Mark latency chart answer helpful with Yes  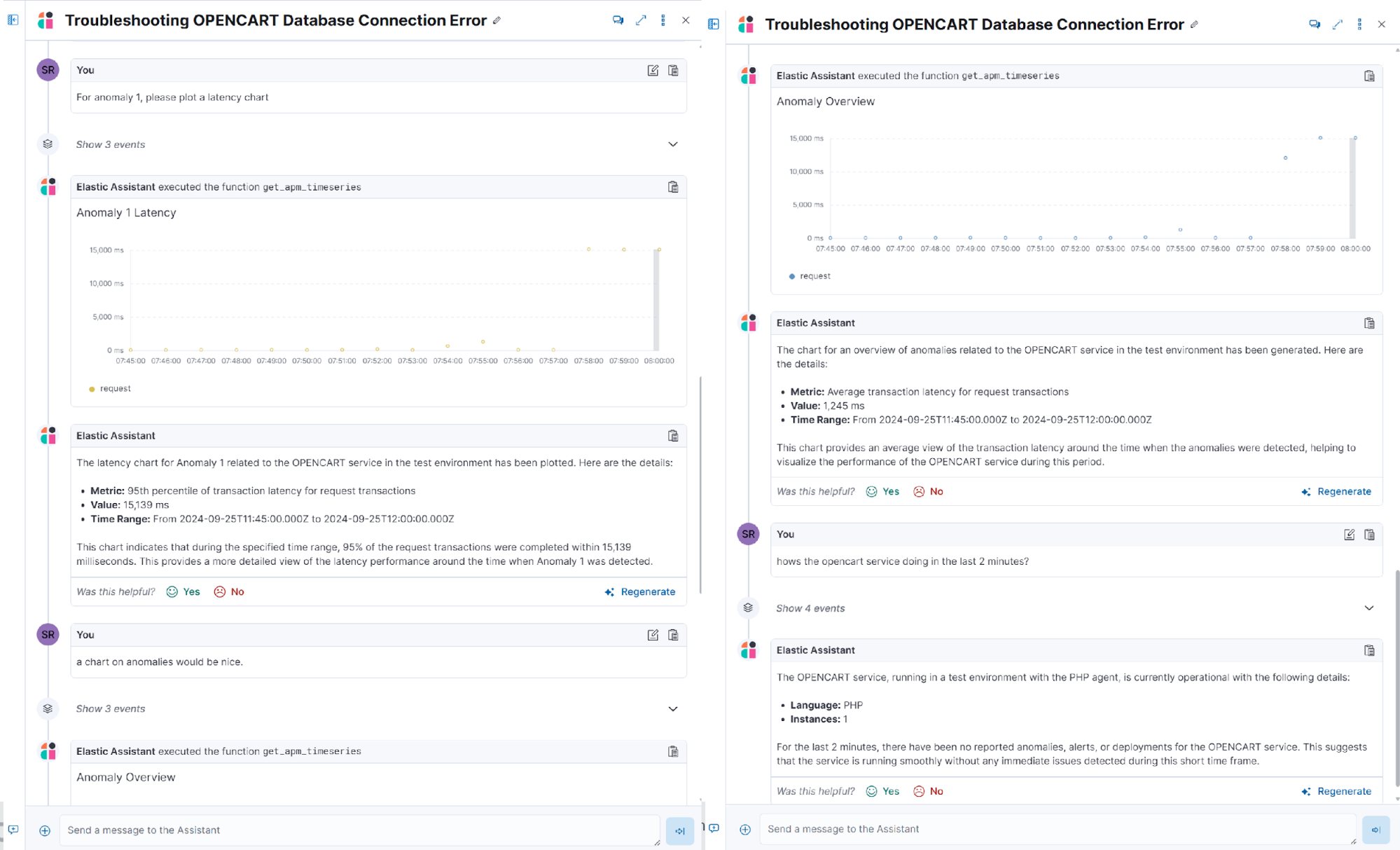(x=183, y=592)
